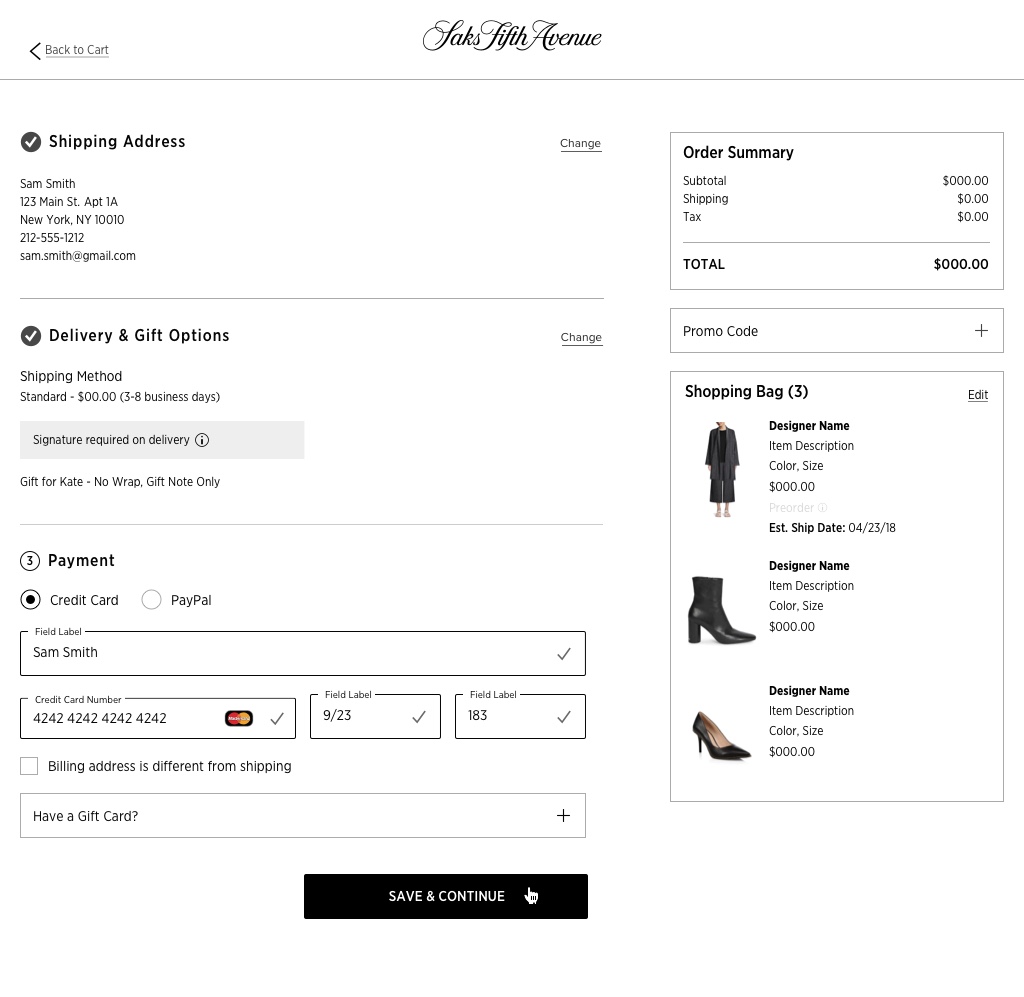Click the Payment step 3 number icon
The image size is (1024, 997).
(x=30, y=561)
